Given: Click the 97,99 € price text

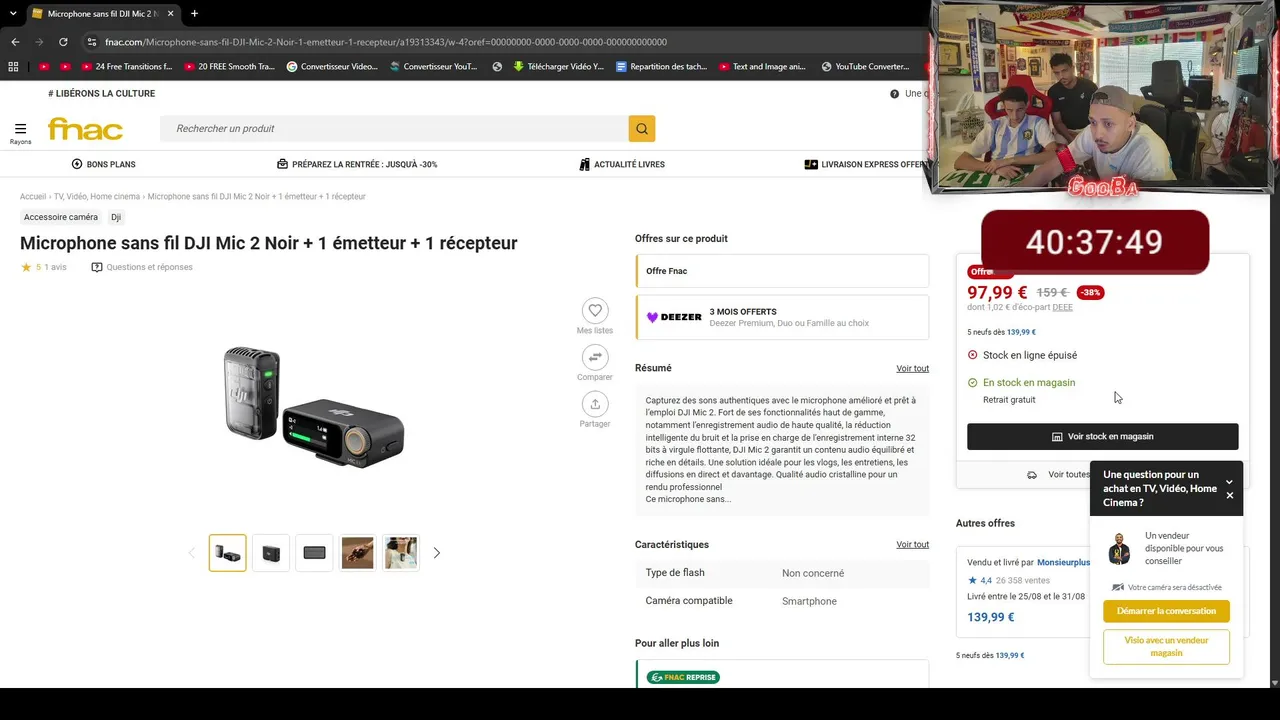Looking at the screenshot, I should pos(997,292).
